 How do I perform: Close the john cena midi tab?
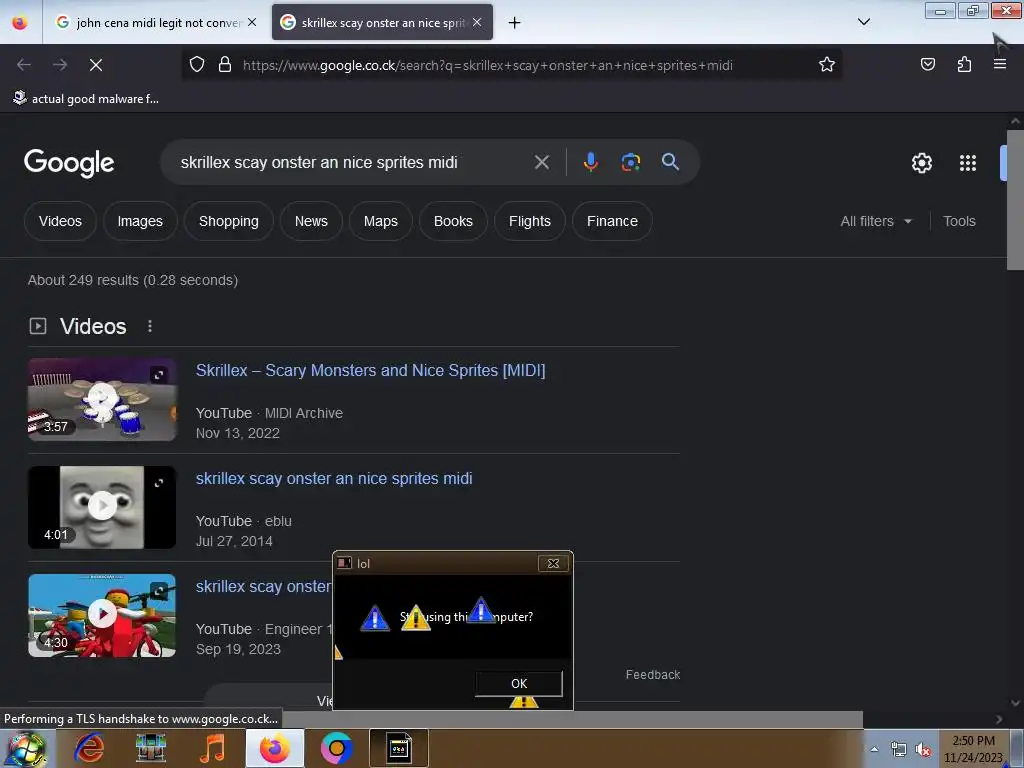[252, 22]
